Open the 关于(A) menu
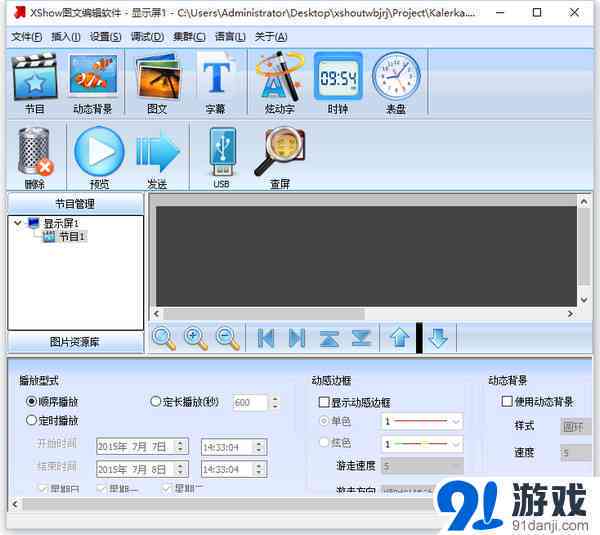The height and width of the screenshot is (535, 600). click(x=271, y=37)
